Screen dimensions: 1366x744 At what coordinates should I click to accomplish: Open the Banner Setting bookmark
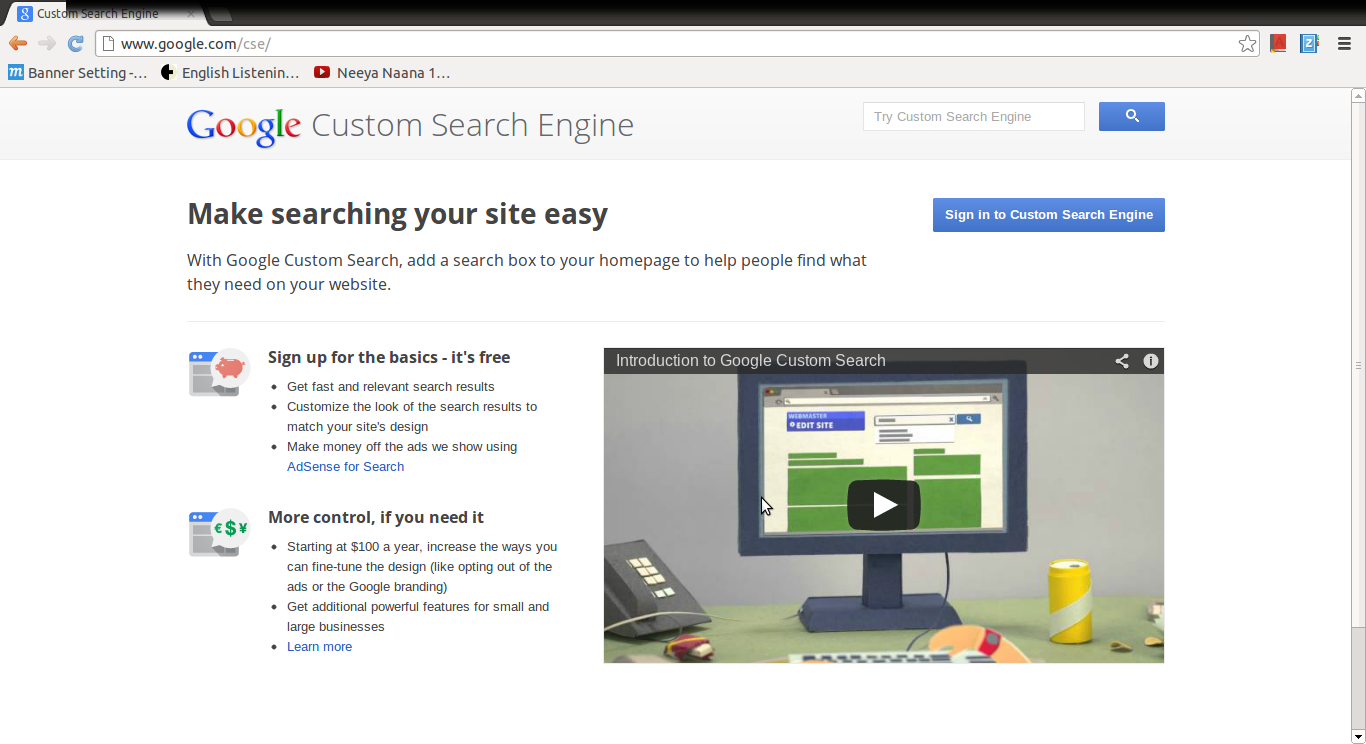78,72
